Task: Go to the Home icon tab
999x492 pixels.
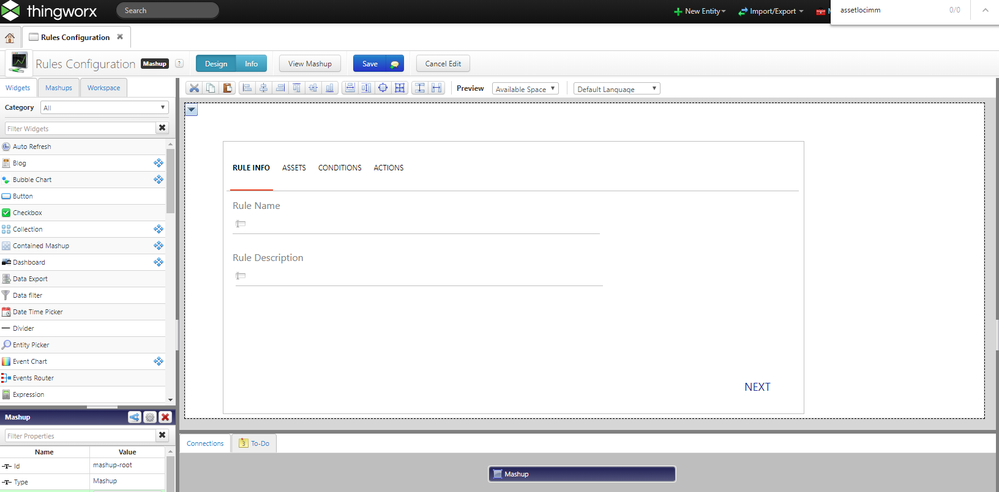Action: pos(10,38)
